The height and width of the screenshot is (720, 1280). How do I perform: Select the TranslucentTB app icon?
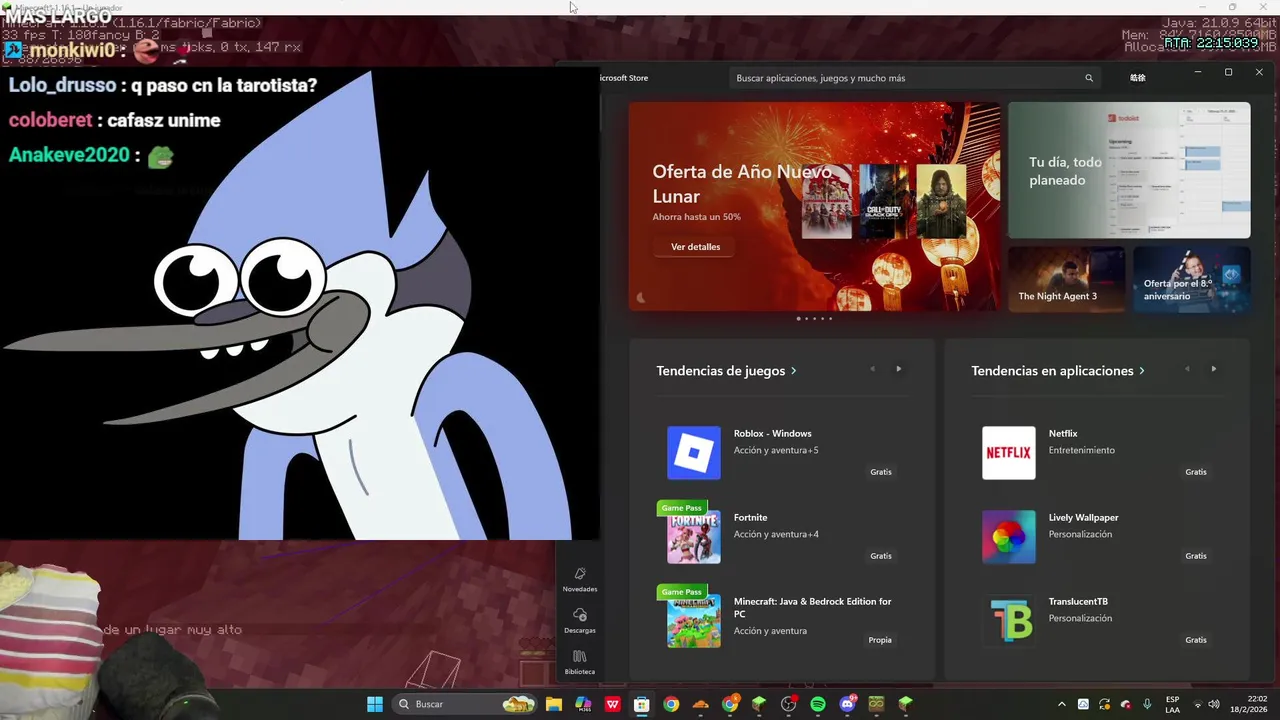pyautogui.click(x=1009, y=621)
